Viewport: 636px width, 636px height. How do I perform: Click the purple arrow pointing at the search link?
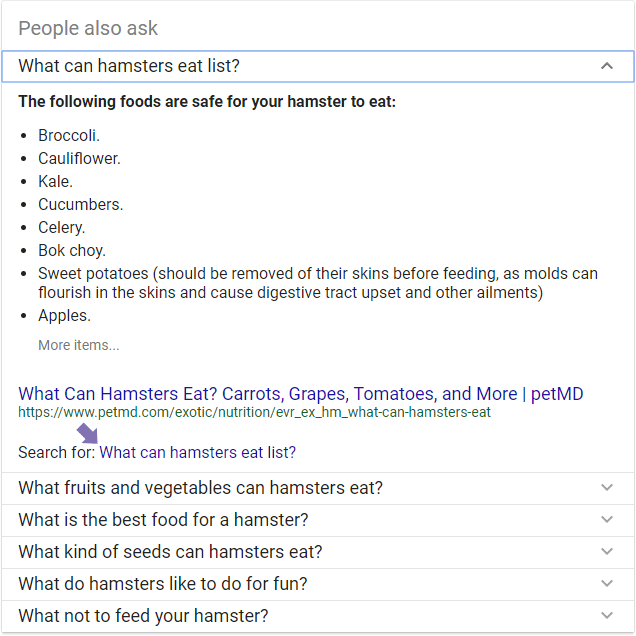pos(88,433)
